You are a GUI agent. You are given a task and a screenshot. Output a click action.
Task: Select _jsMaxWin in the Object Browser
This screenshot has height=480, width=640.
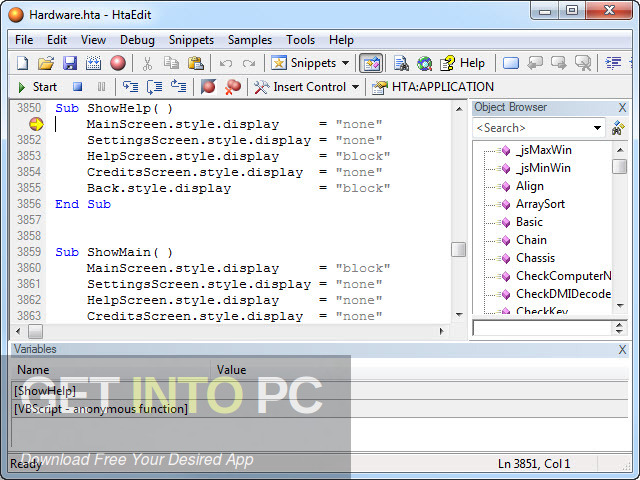(x=543, y=150)
